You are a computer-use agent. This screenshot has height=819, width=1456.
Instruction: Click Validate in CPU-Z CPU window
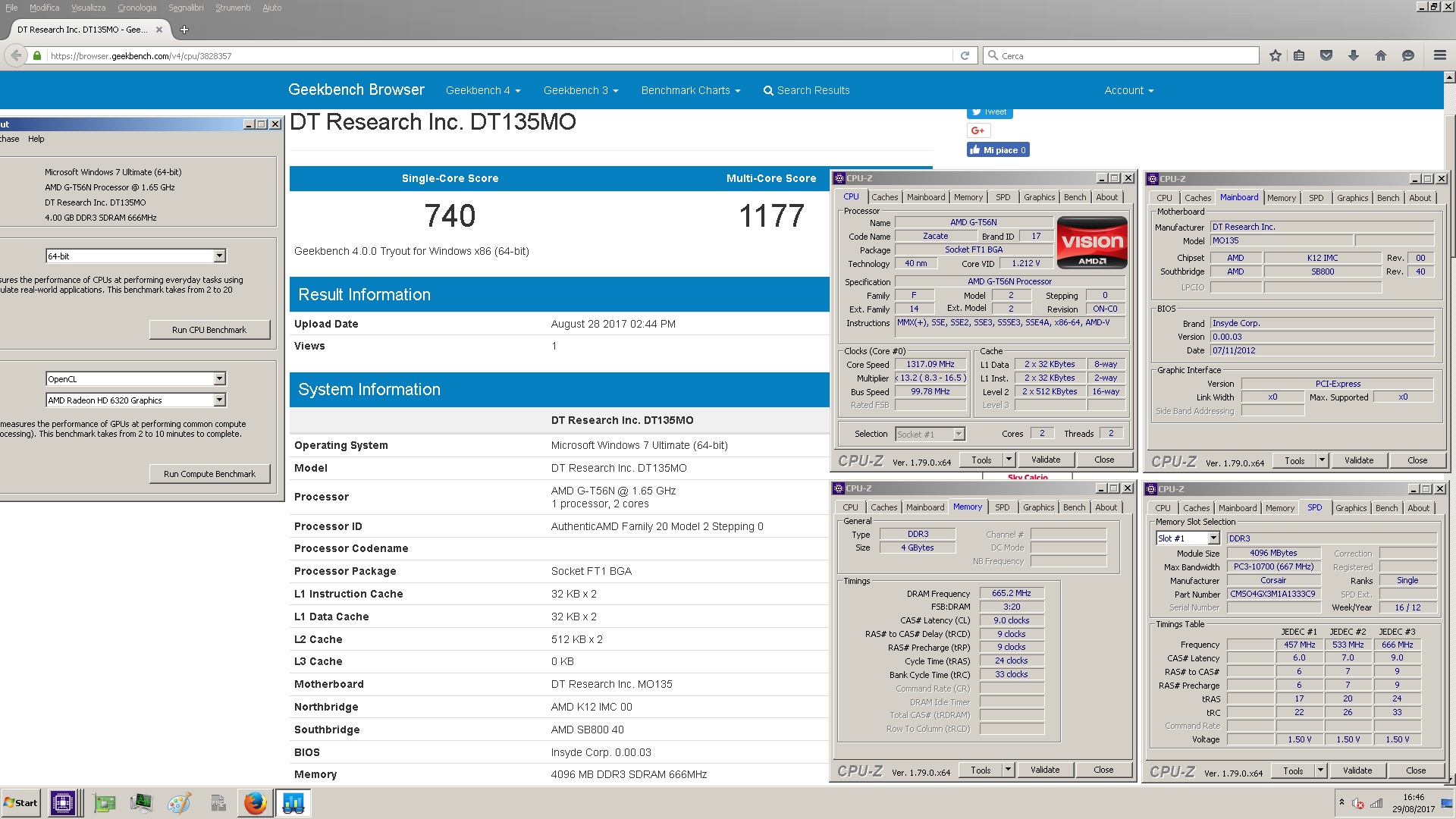(1046, 460)
